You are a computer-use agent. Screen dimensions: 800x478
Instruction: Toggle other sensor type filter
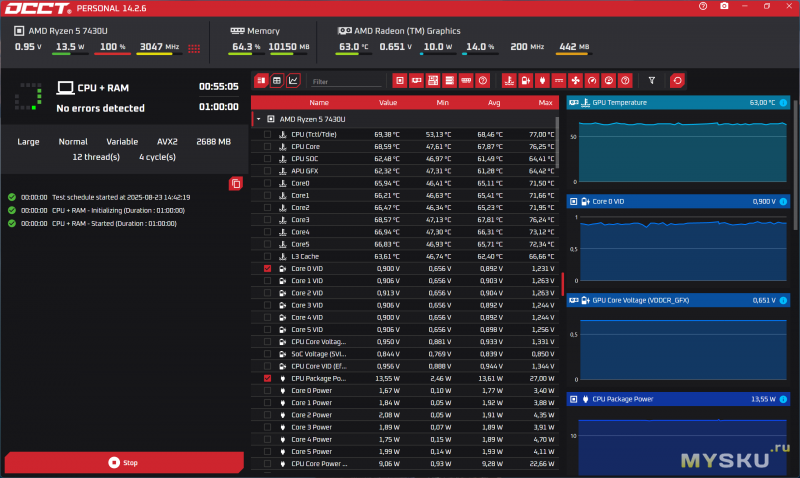[625, 81]
